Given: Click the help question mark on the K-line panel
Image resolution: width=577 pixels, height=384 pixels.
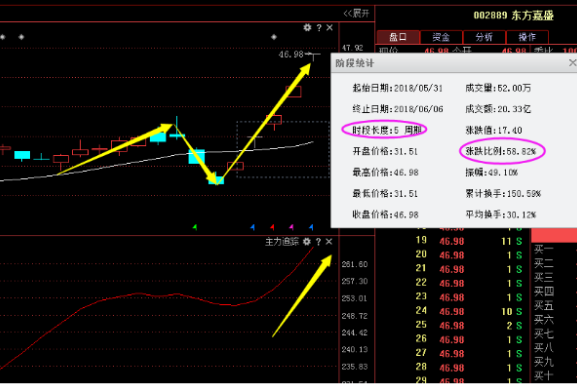Looking at the screenshot, I should coord(319,28).
